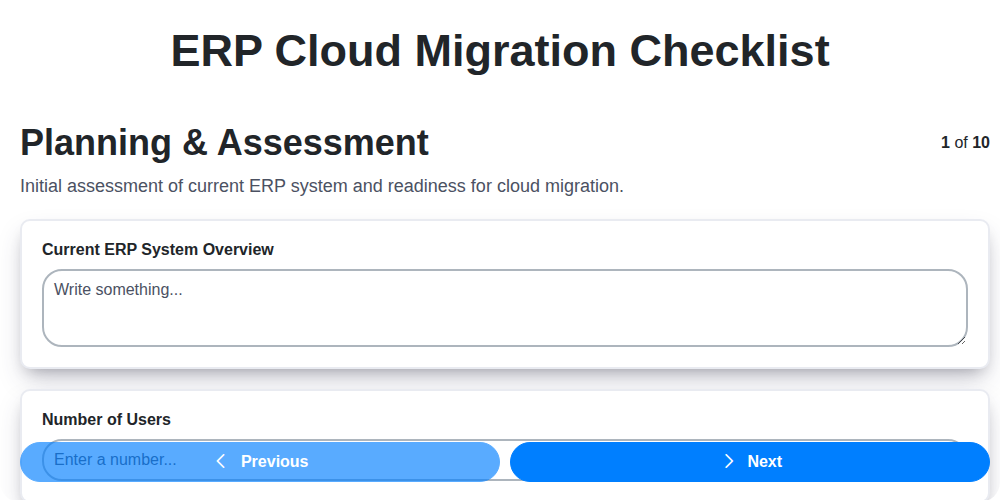Screen dimensions: 1000x500
Task: Click the 'ERP Cloud Migration Checklist' title
Action: 500,50
